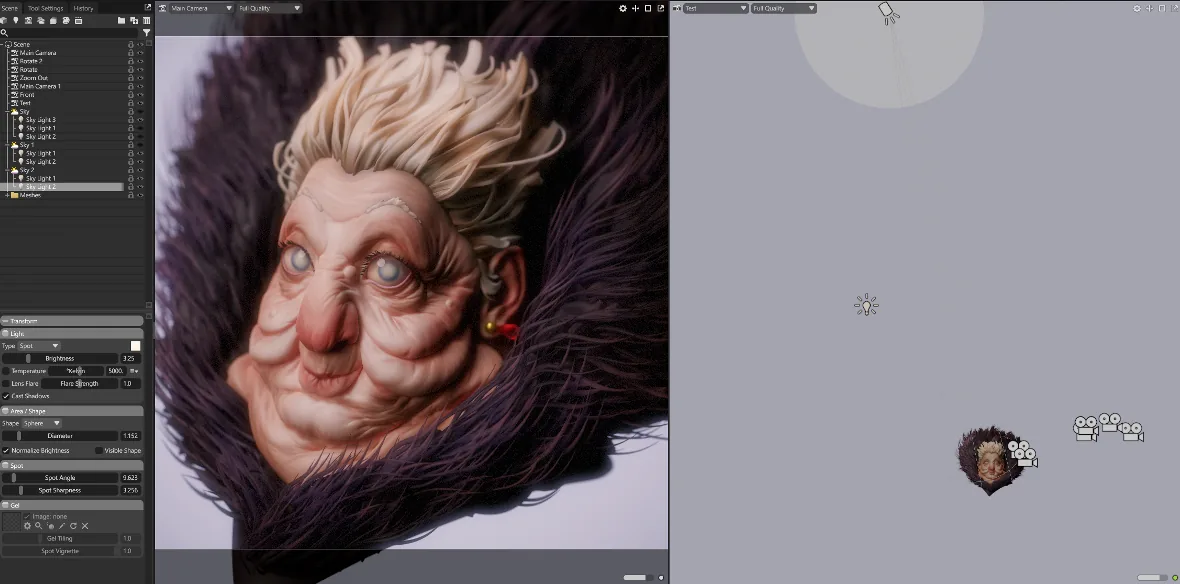Click the Diameter value field 1.152
The width and height of the screenshot is (1180, 584).
(130, 436)
